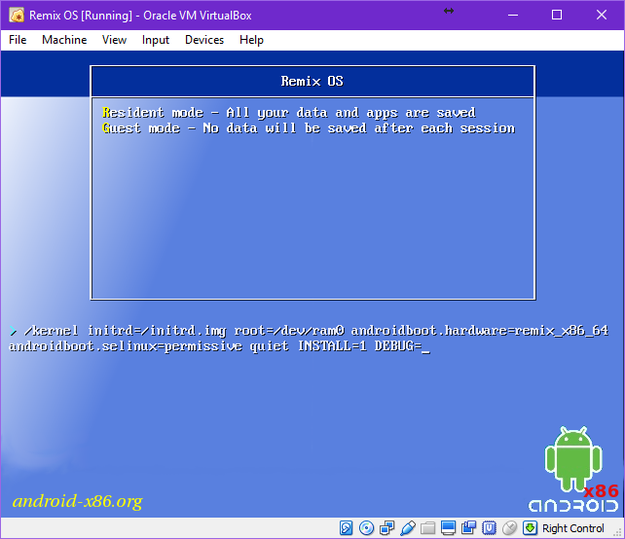Click the mouse integration status icon
625x539 pixels.
pyautogui.click(x=509, y=528)
